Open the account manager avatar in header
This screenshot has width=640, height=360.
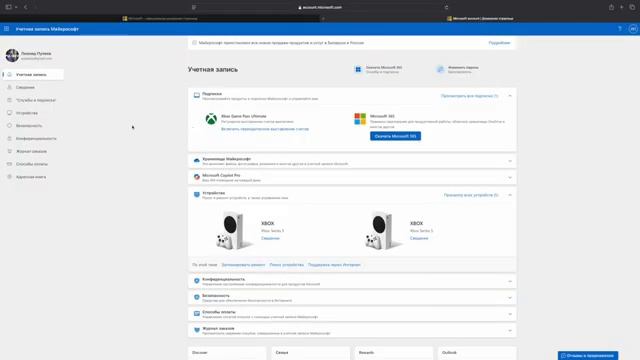click(x=633, y=29)
